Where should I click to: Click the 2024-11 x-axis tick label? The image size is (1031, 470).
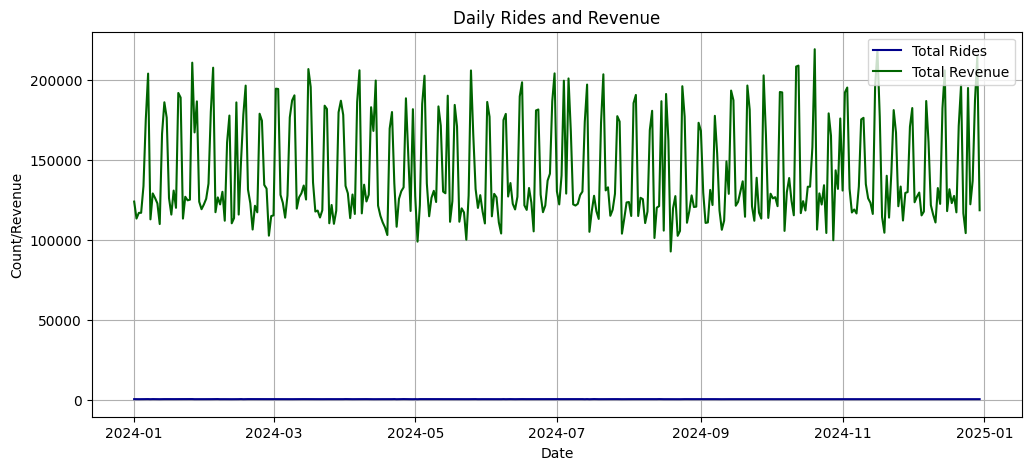point(842,433)
